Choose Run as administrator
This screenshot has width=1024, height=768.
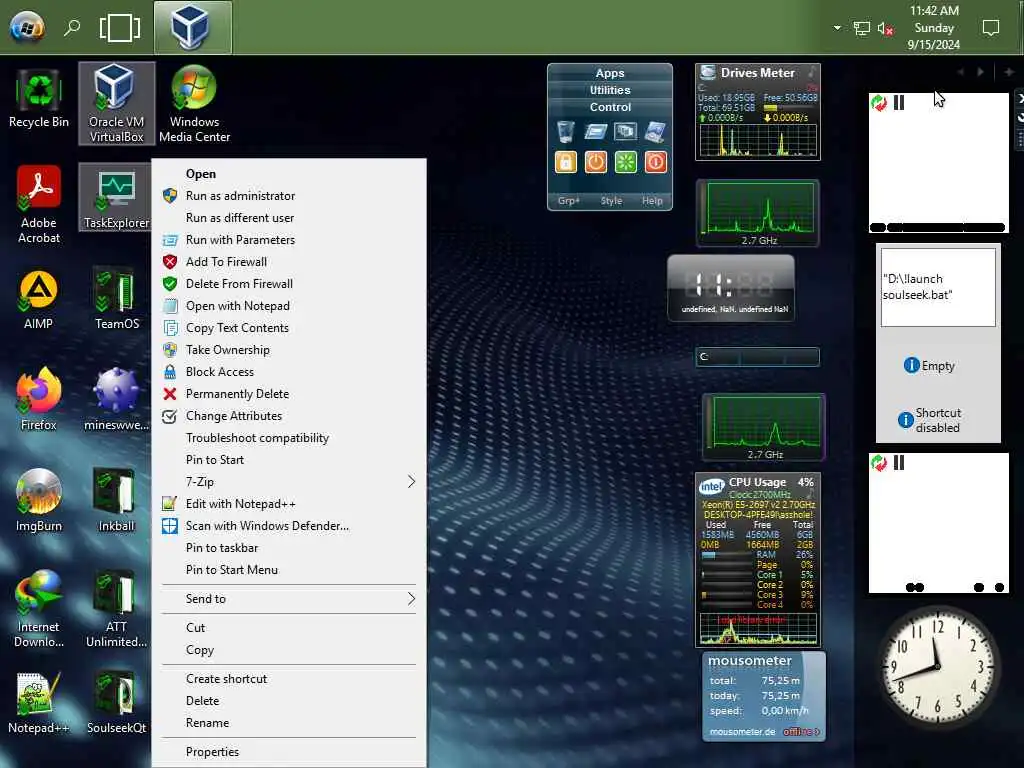coord(289,196)
